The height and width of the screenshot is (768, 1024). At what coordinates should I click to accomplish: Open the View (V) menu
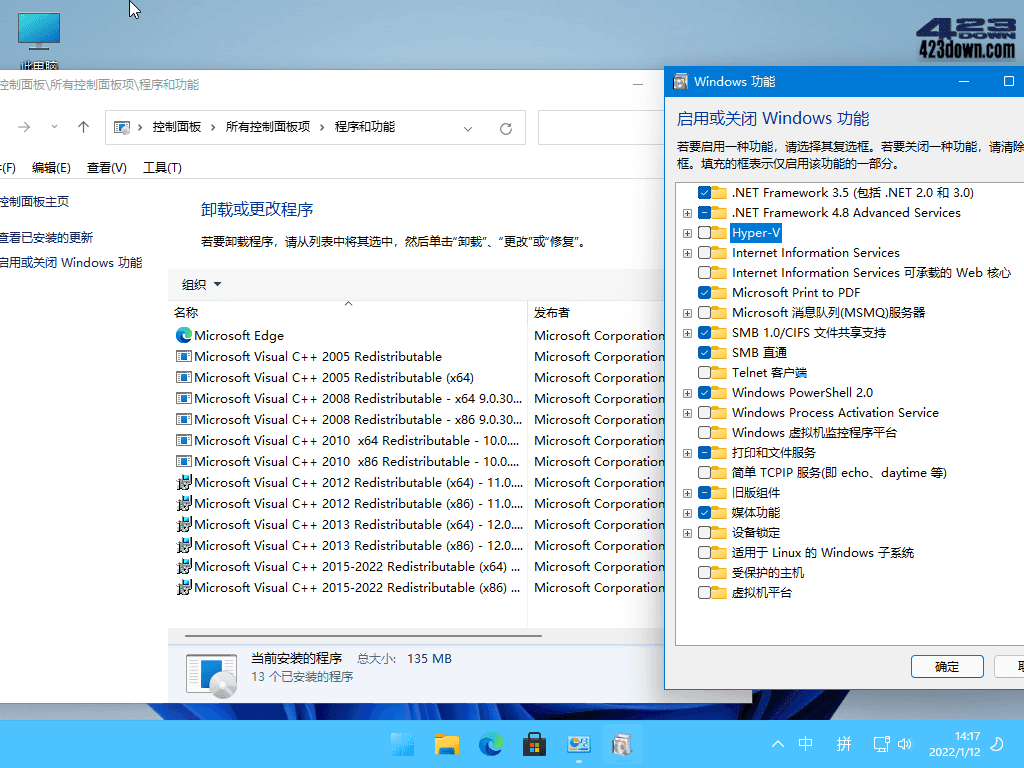pyautogui.click(x=106, y=168)
